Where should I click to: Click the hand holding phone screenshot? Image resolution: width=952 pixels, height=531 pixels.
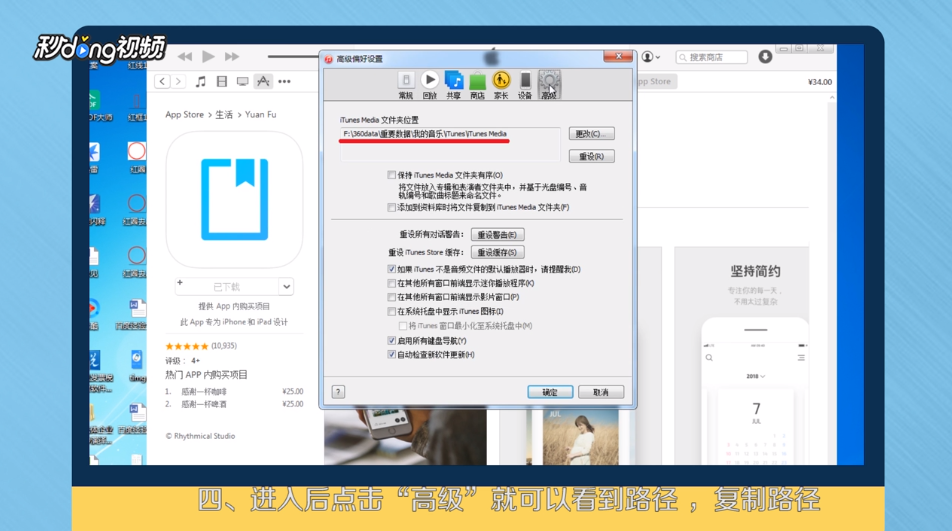(405, 437)
